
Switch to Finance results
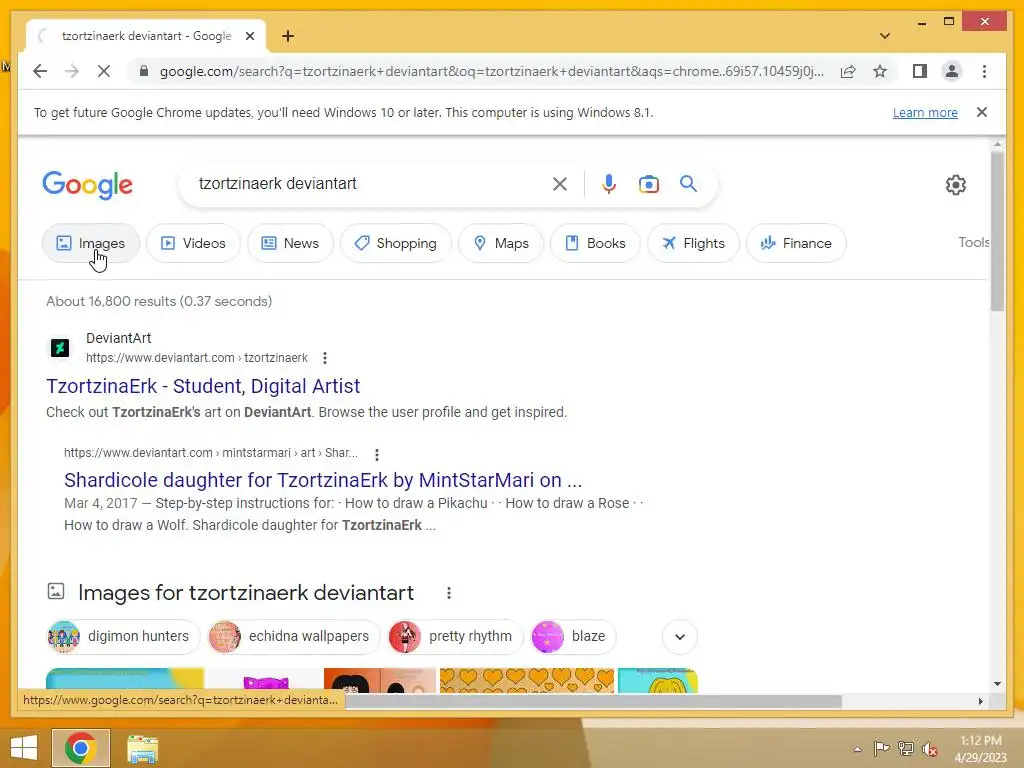click(x=796, y=243)
